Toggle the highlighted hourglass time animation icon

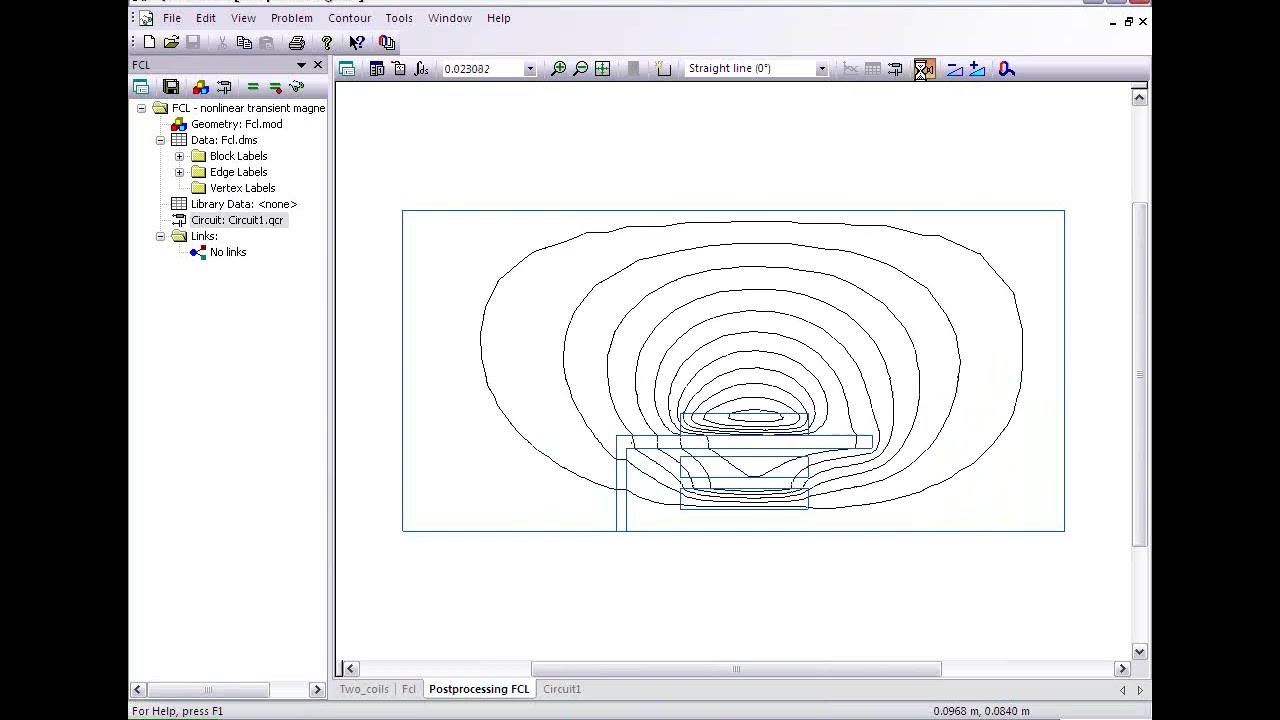point(924,68)
